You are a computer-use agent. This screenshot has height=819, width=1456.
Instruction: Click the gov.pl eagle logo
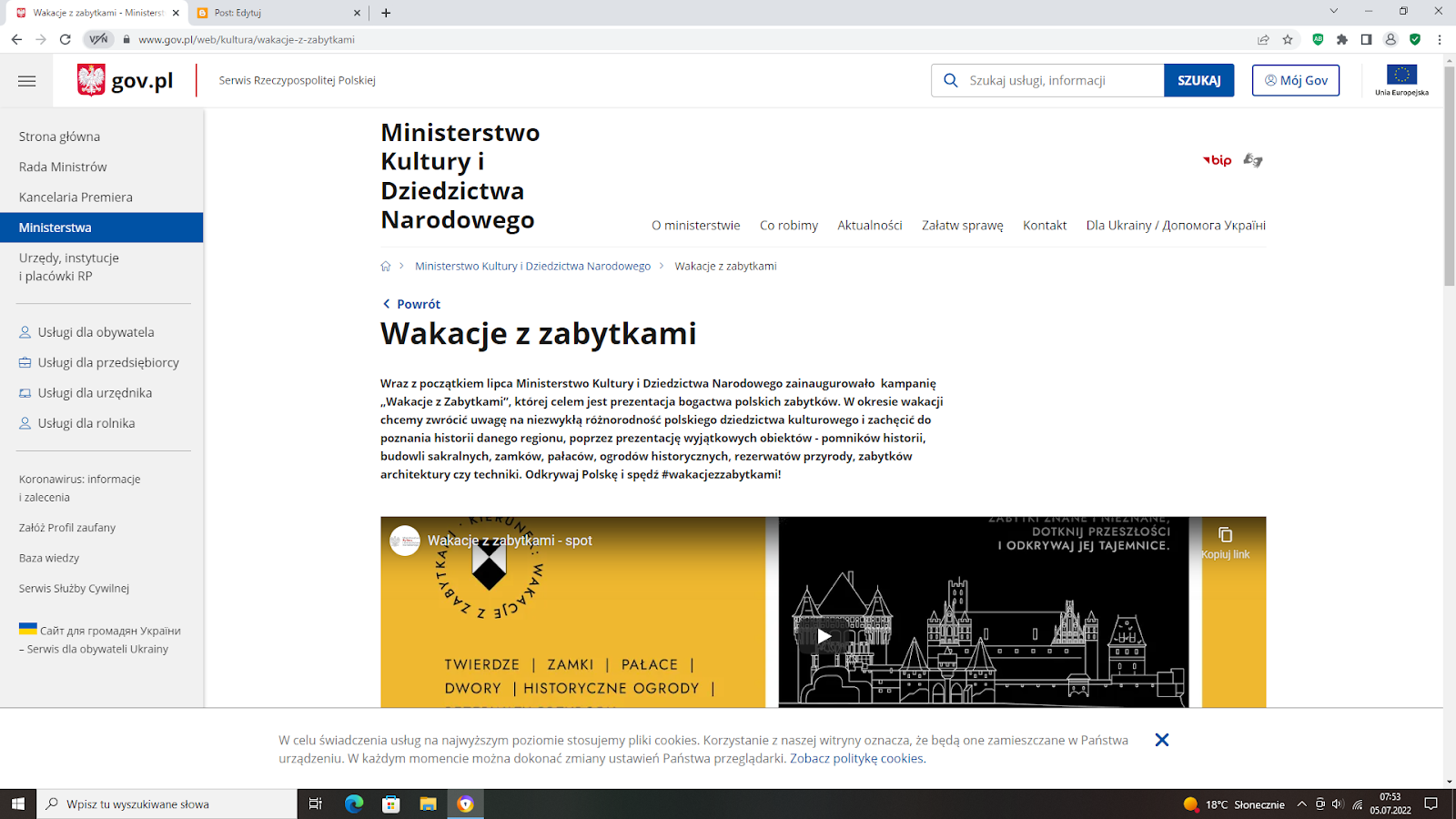(x=91, y=80)
